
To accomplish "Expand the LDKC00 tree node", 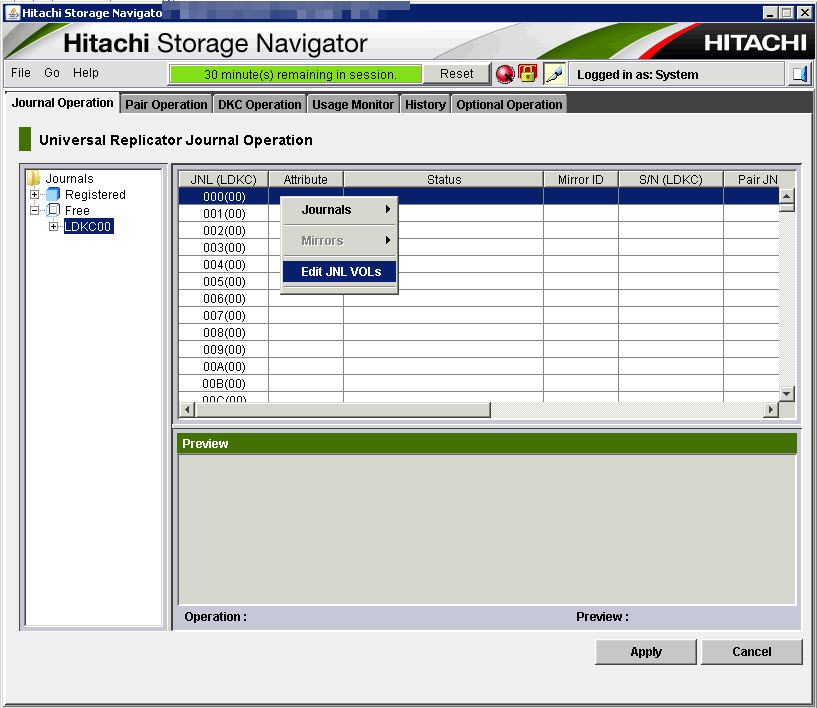I will coord(53,227).
